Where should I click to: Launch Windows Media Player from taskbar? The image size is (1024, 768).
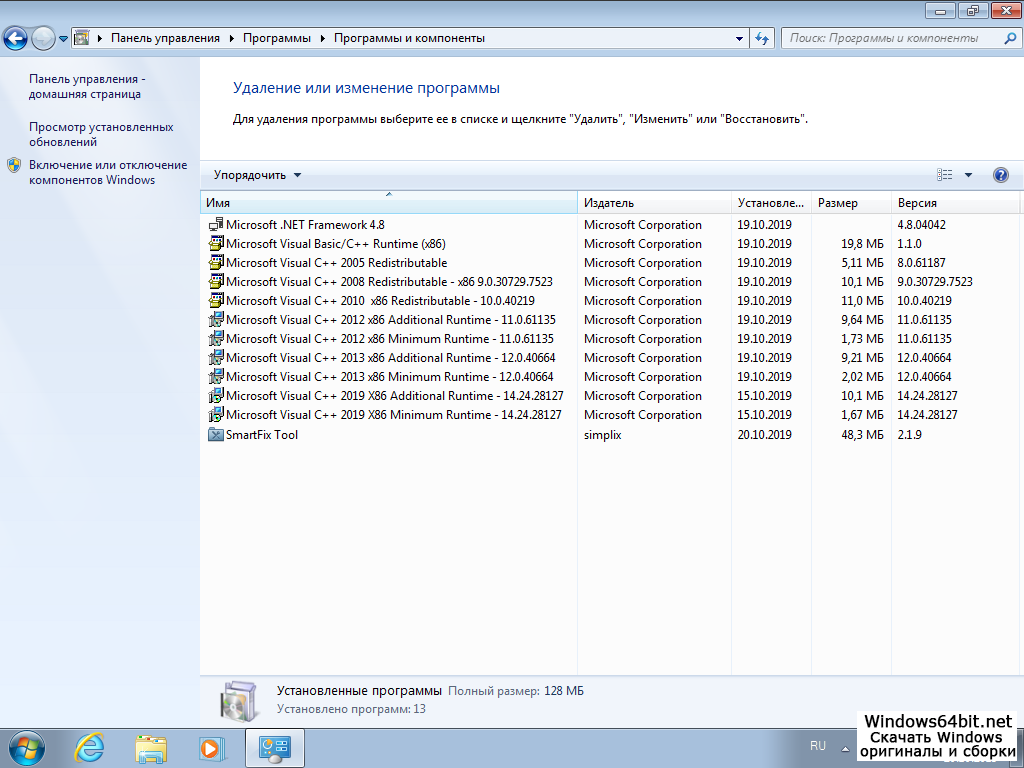point(211,747)
